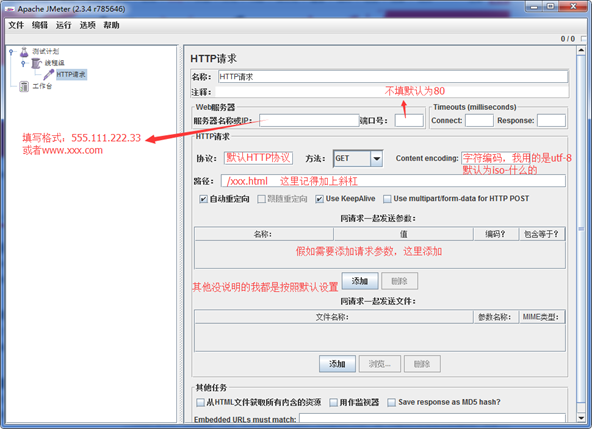Click the Response timeout field
Image resolution: width=592 pixels, height=429 pixels.
[551, 120]
